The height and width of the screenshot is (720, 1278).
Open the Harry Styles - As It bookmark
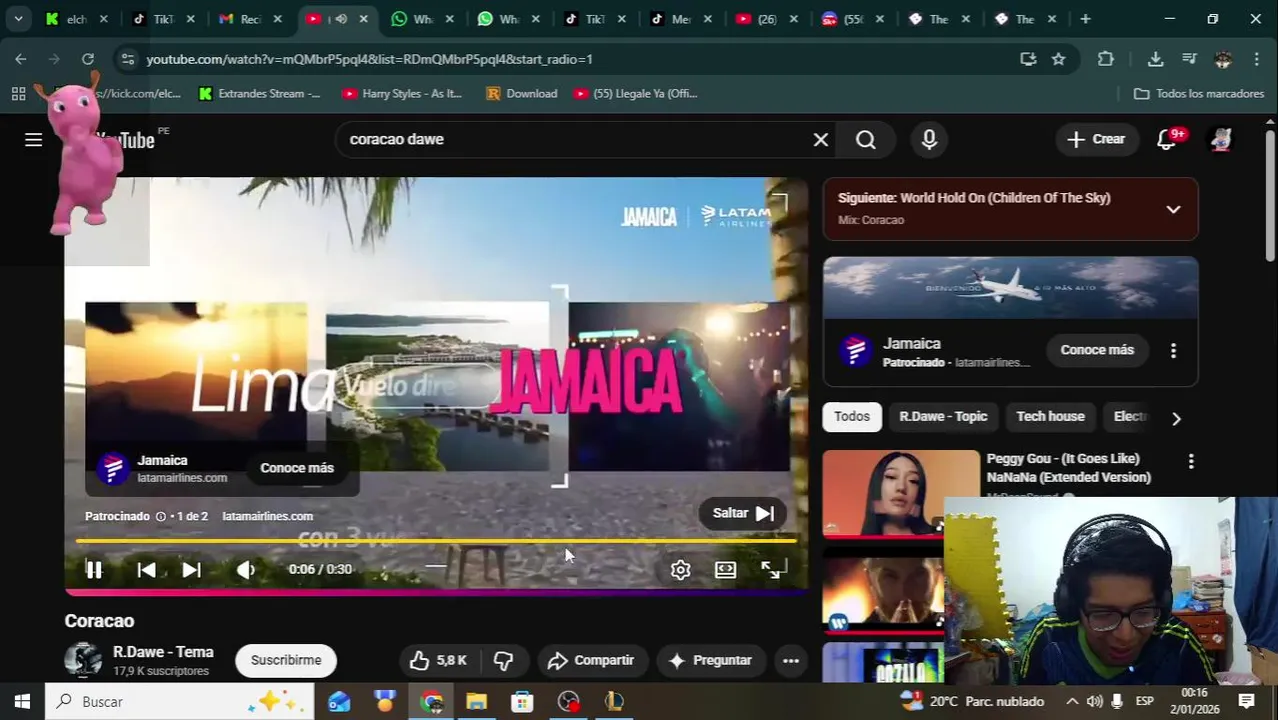click(x=402, y=93)
